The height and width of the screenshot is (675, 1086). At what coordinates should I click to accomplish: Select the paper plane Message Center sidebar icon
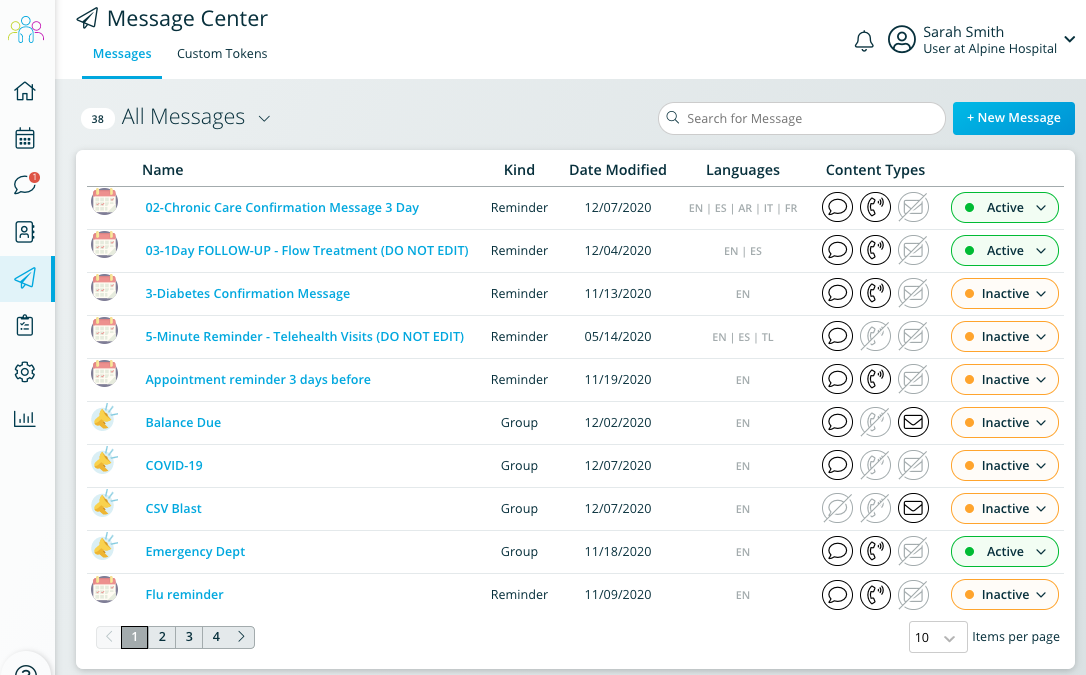25,278
